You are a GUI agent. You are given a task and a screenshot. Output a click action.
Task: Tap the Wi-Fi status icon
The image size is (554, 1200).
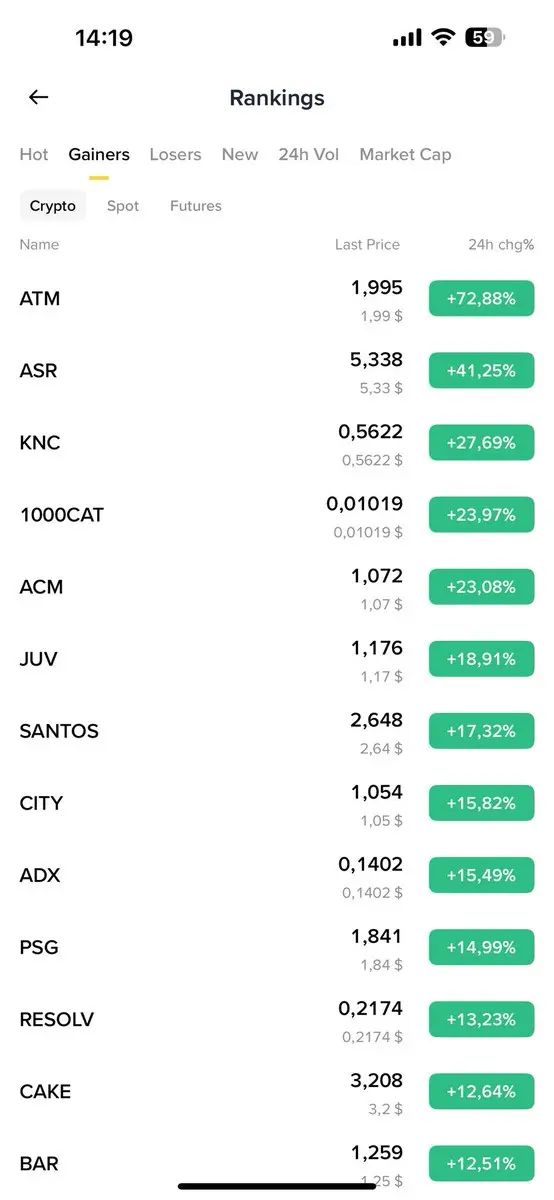point(442,37)
